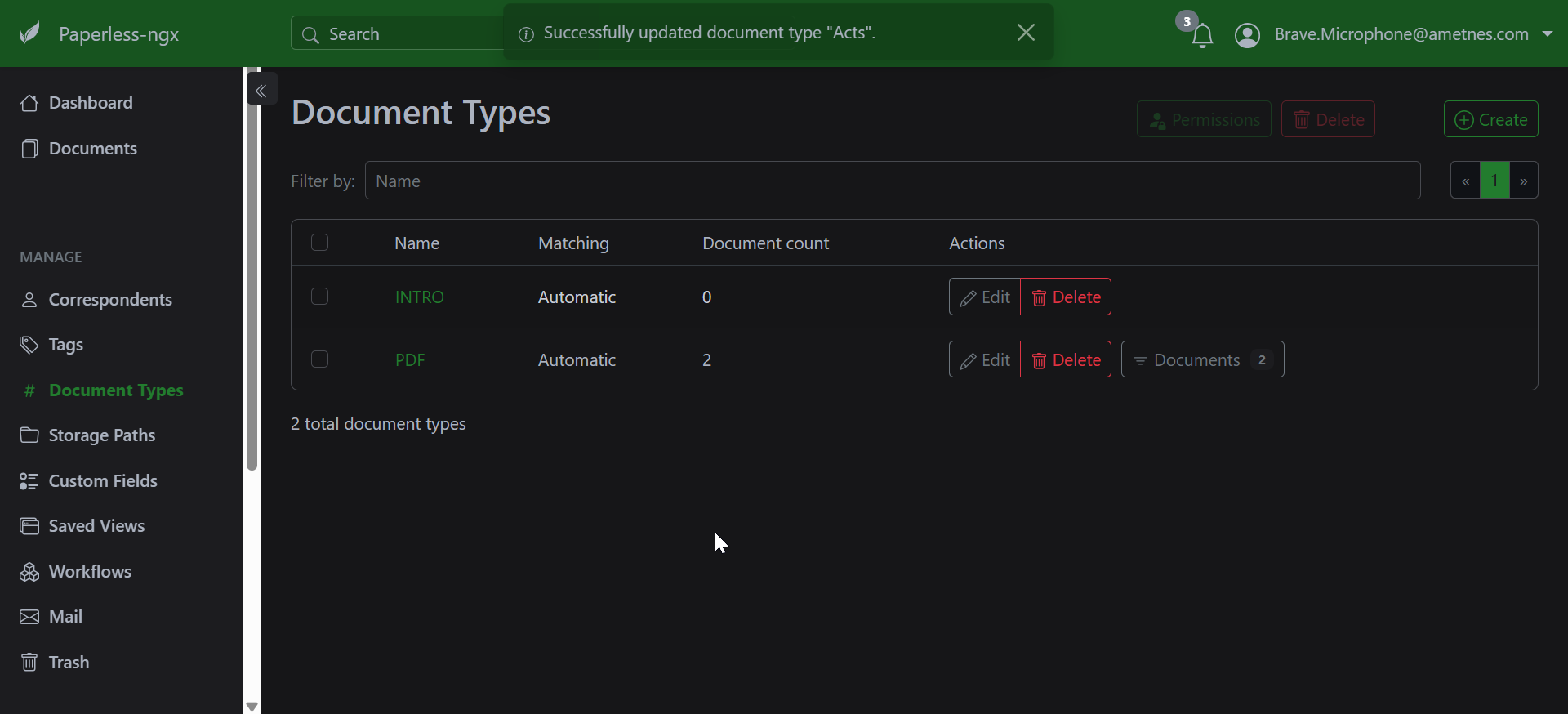
Task: Click the Filter by Name input field
Action: (x=892, y=181)
